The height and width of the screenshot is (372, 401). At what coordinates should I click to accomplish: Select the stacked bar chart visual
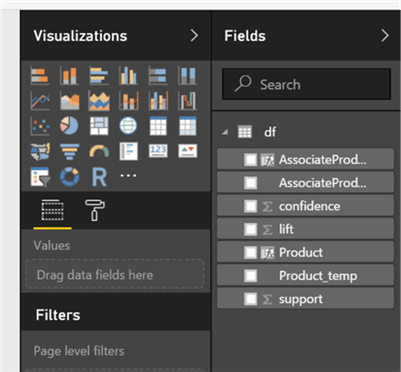[40, 75]
